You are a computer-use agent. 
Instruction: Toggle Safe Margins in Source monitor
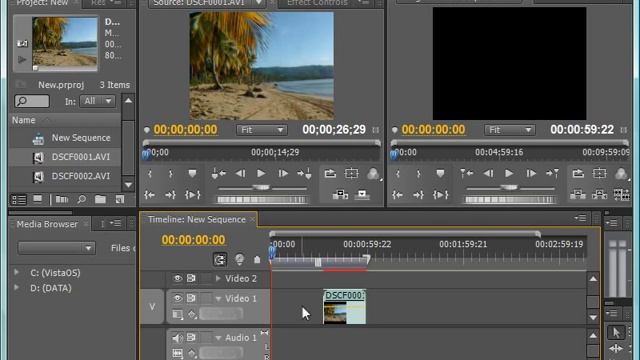click(x=351, y=174)
